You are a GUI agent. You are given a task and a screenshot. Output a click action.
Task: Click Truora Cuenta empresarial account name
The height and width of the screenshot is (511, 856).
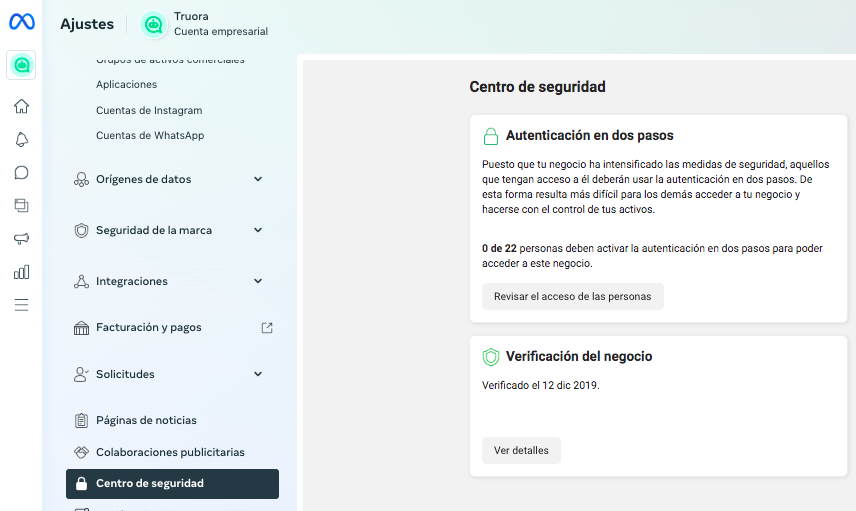pos(221,24)
